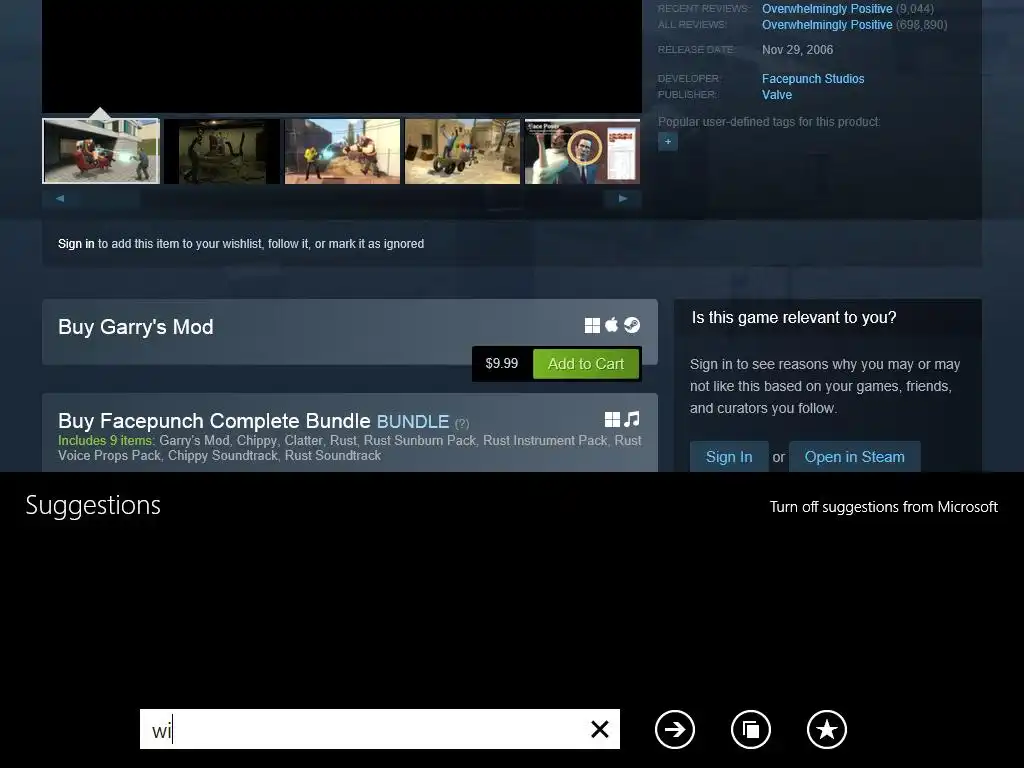Open all reviews Overwhelmingly Positive link

(x=827, y=25)
